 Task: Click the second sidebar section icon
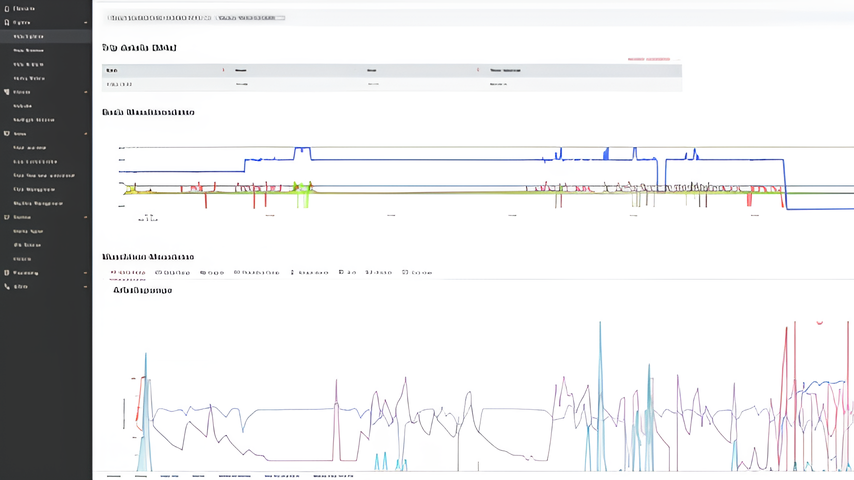(7, 22)
